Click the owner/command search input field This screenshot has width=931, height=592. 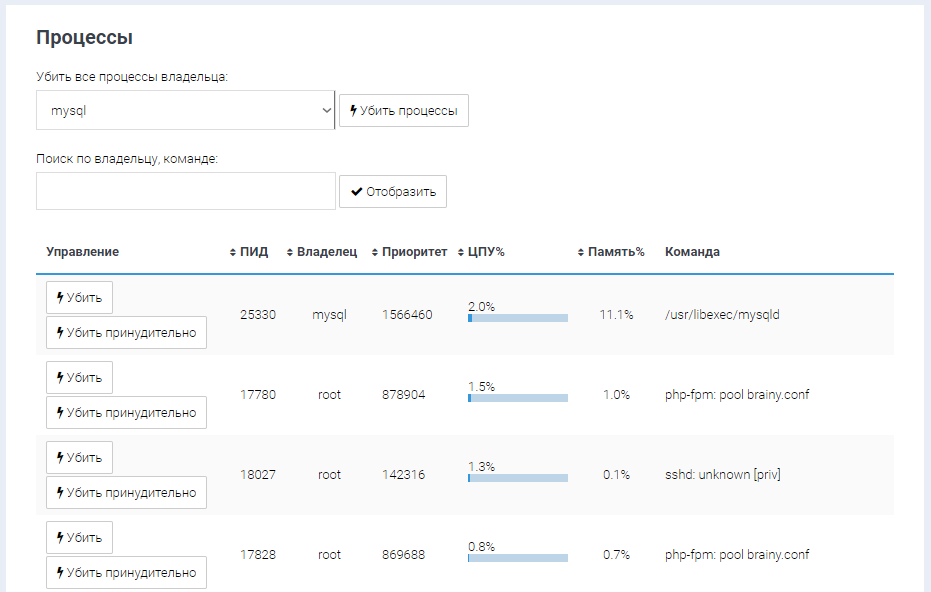(185, 191)
